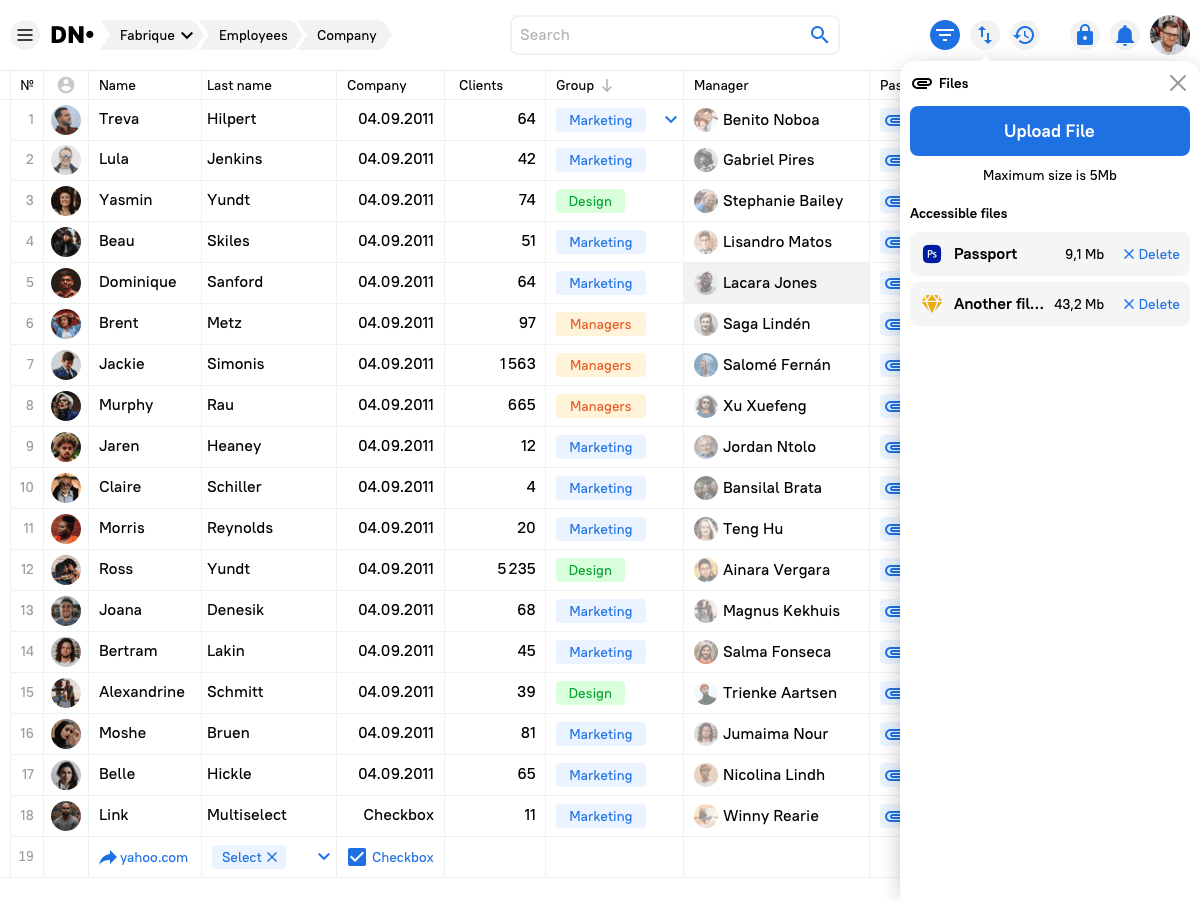
Task: Click the Manager column header
Action: (721, 85)
